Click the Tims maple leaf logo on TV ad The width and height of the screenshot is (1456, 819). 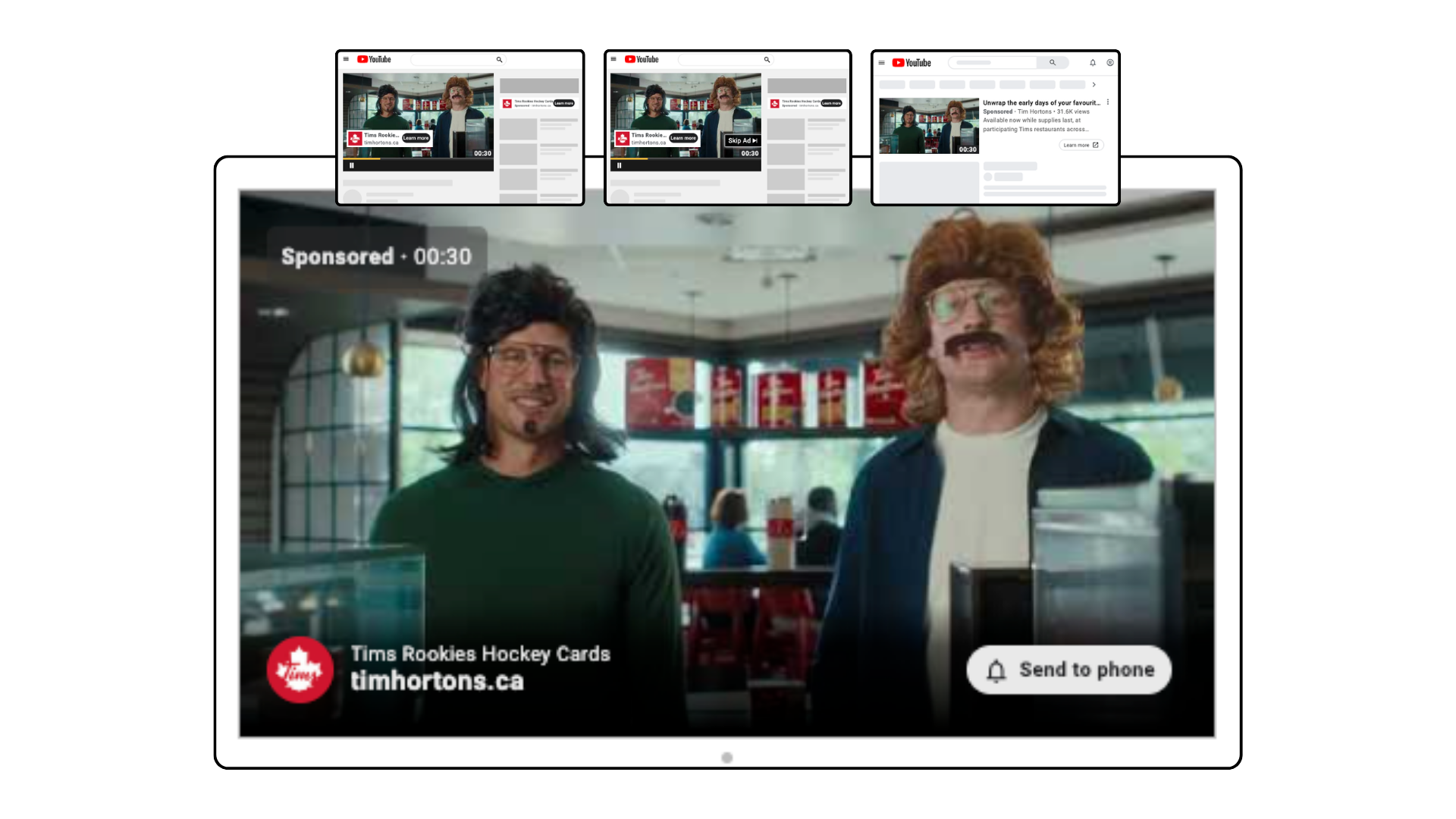coord(300,670)
